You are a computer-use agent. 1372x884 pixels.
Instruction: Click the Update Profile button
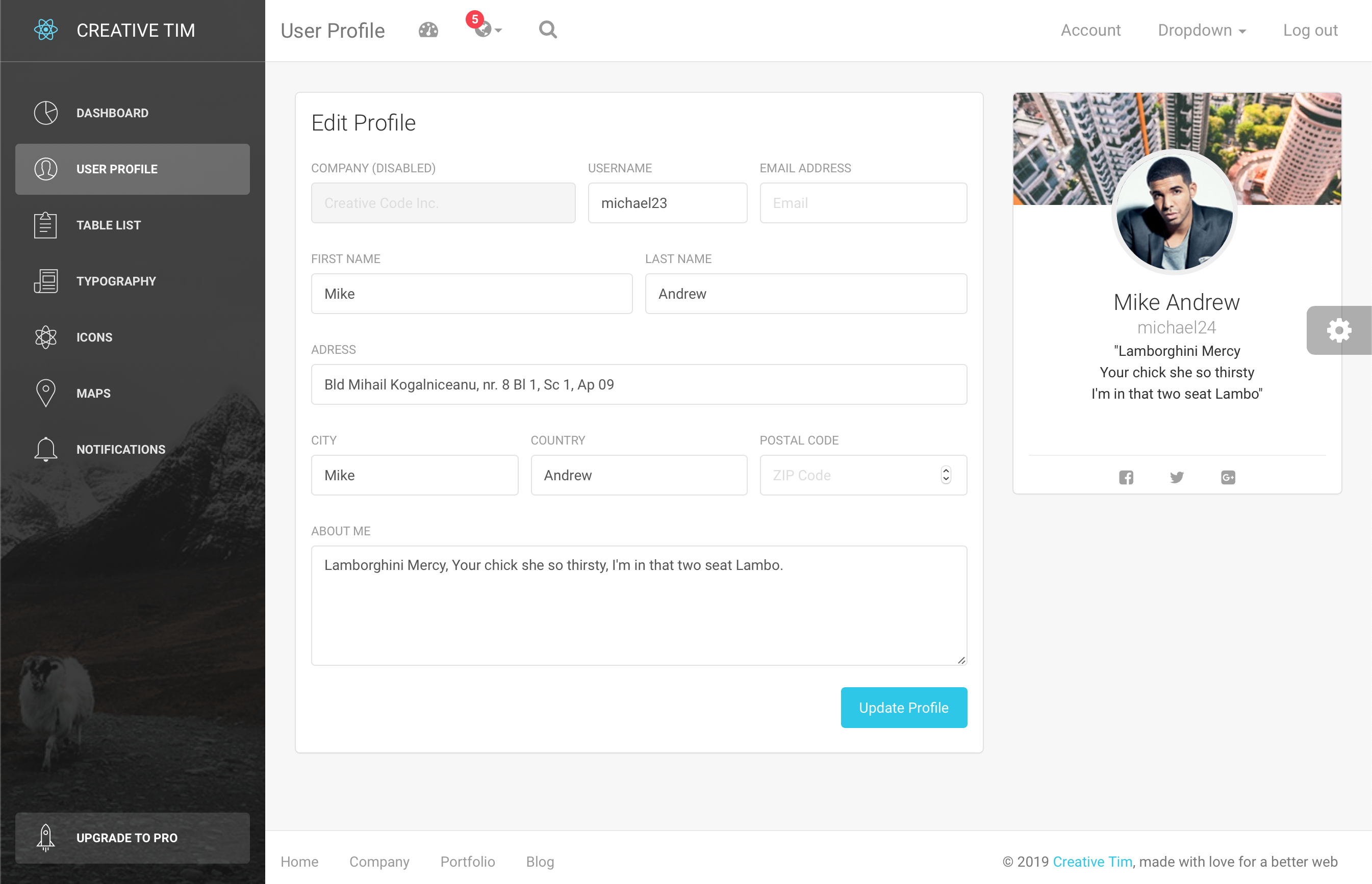pyautogui.click(x=904, y=707)
